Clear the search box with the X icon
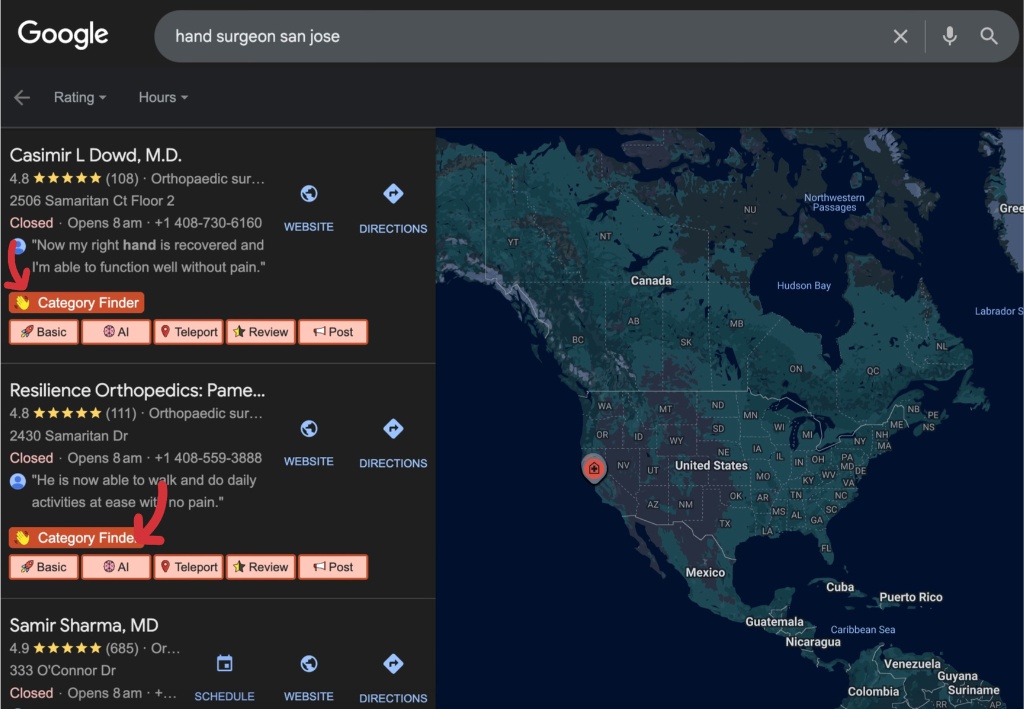Screen dimensions: 1024x709 [x=900, y=37]
